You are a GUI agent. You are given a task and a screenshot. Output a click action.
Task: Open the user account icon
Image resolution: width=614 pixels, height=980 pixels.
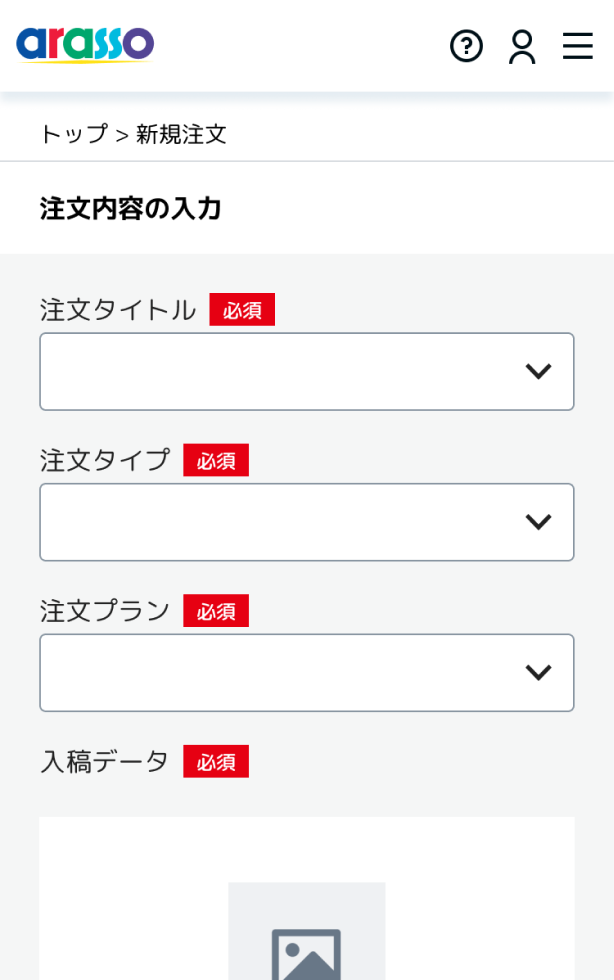522,46
